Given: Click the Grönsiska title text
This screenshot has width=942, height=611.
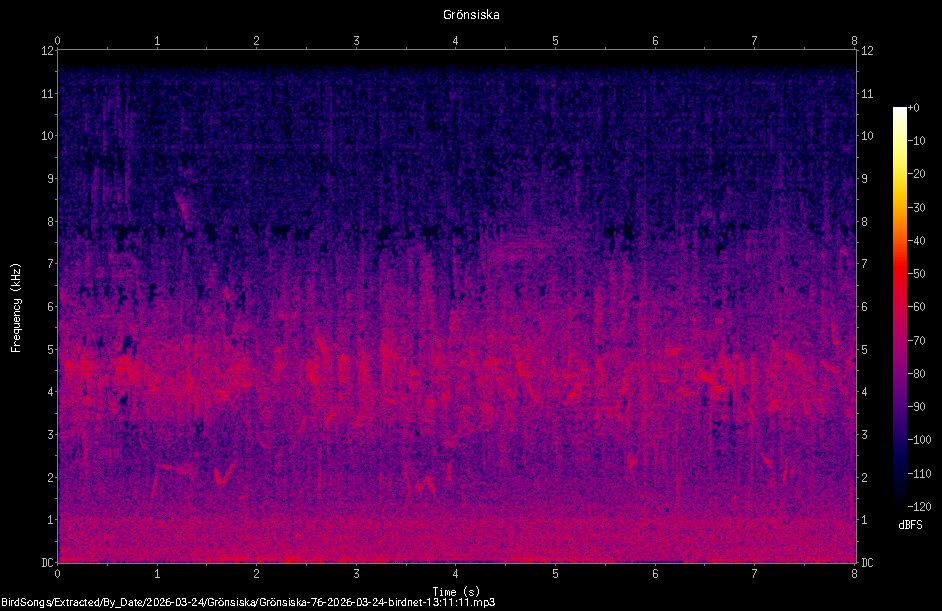Looking at the screenshot, I should pos(471,15).
